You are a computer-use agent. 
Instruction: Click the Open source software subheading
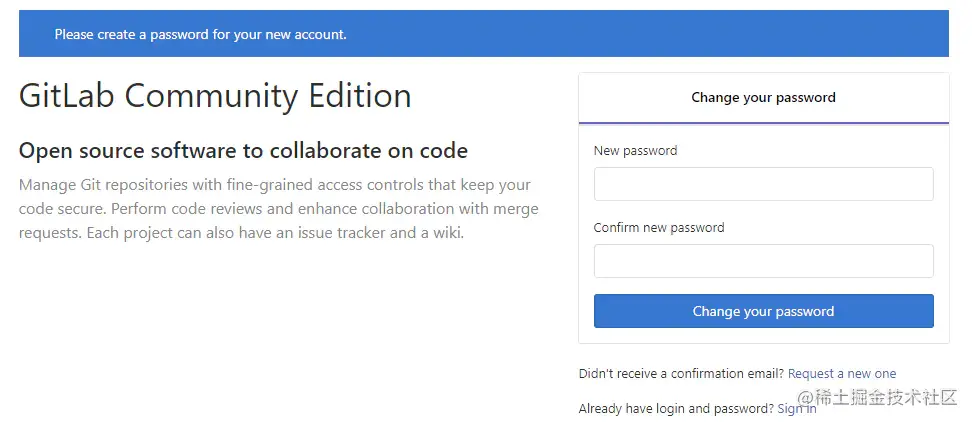pyautogui.click(x=243, y=151)
